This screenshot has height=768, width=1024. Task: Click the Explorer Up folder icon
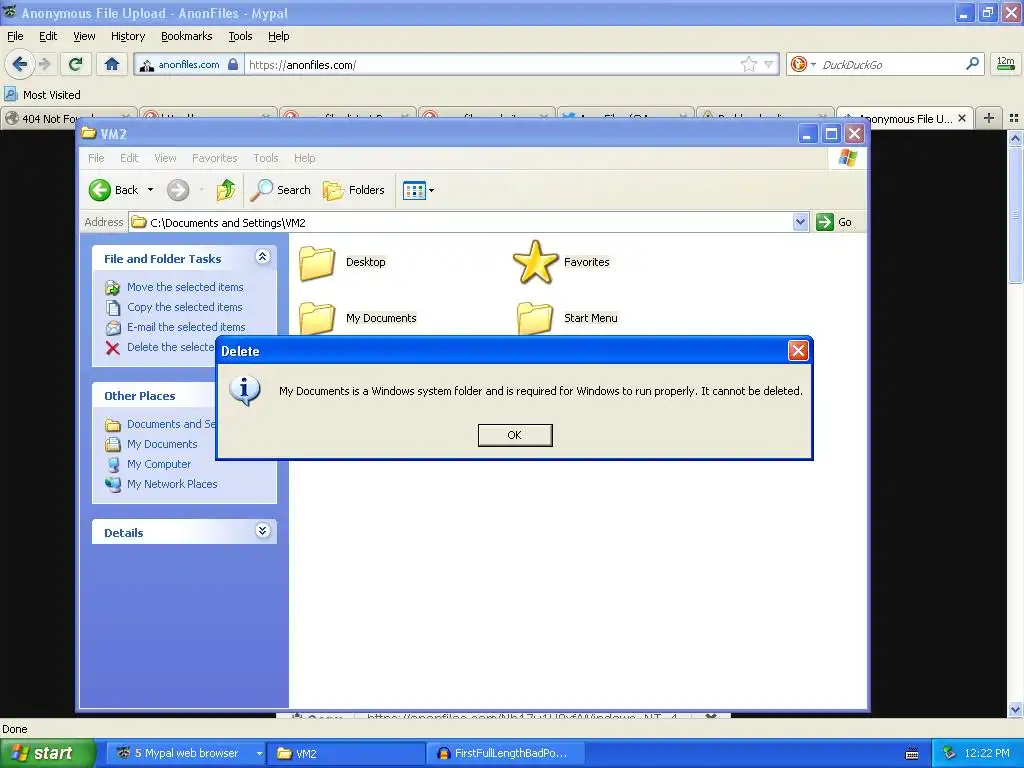(226, 190)
